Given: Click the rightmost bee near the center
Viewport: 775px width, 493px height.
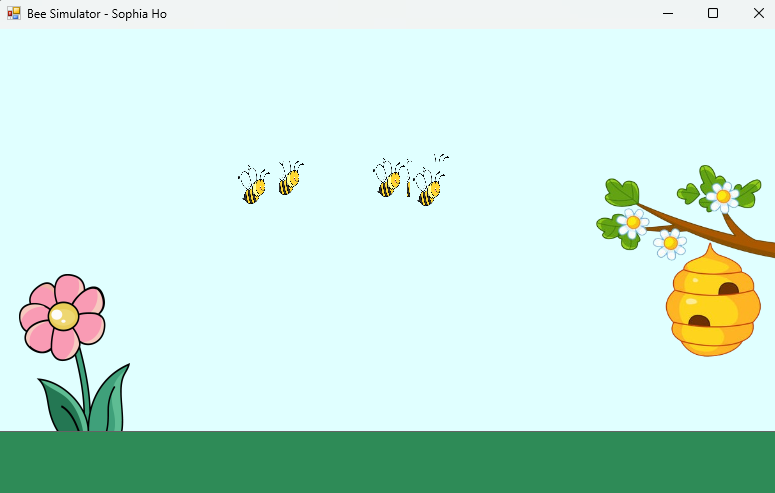Looking at the screenshot, I should 430,187.
